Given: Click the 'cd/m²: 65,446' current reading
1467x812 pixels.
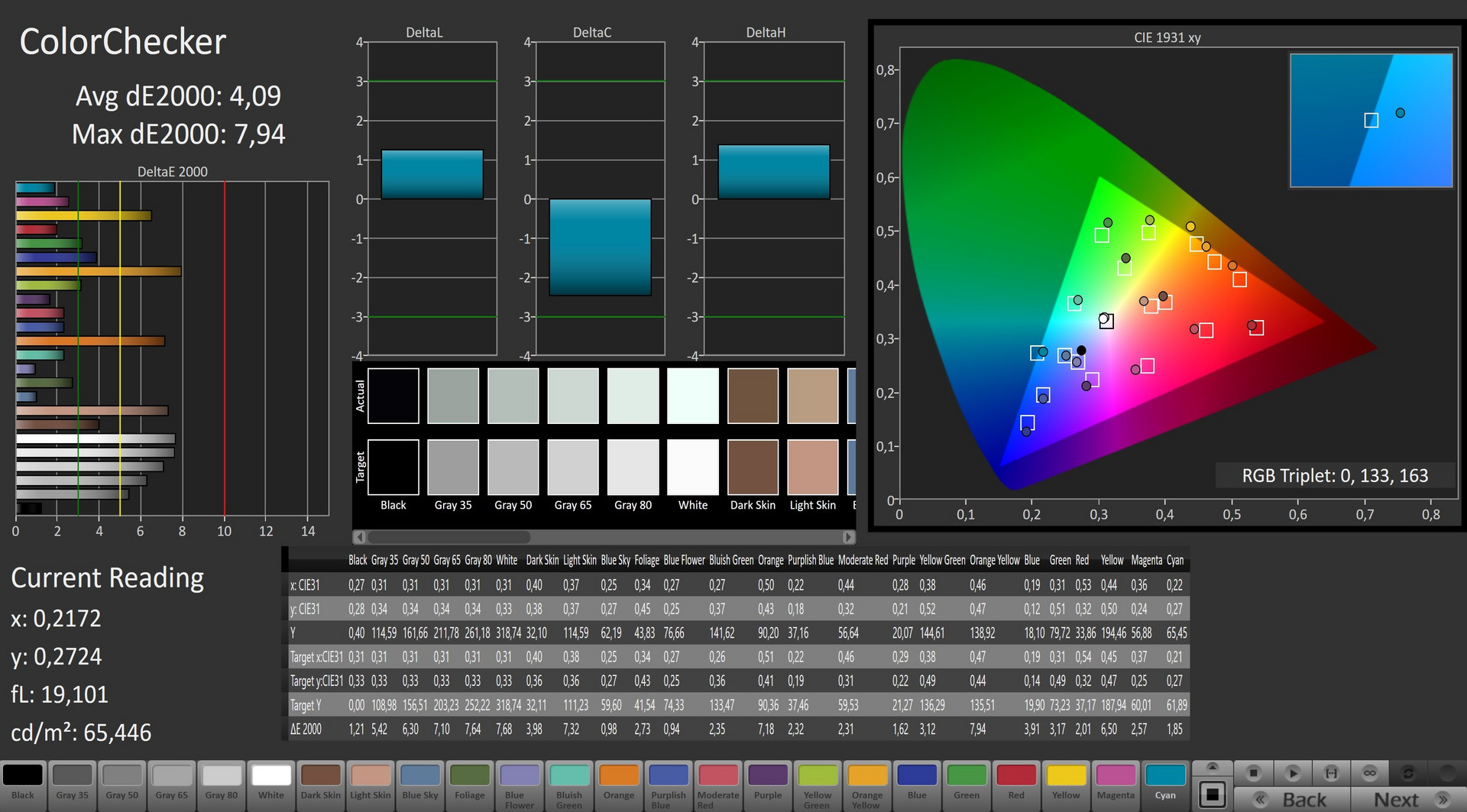Looking at the screenshot, I should click(x=81, y=733).
